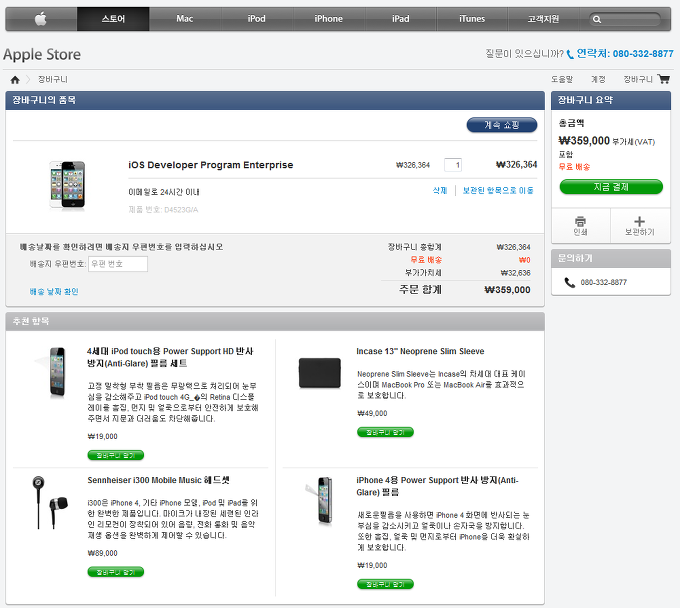Click the printer icon to print
The height and width of the screenshot is (608, 680).
pos(580,221)
